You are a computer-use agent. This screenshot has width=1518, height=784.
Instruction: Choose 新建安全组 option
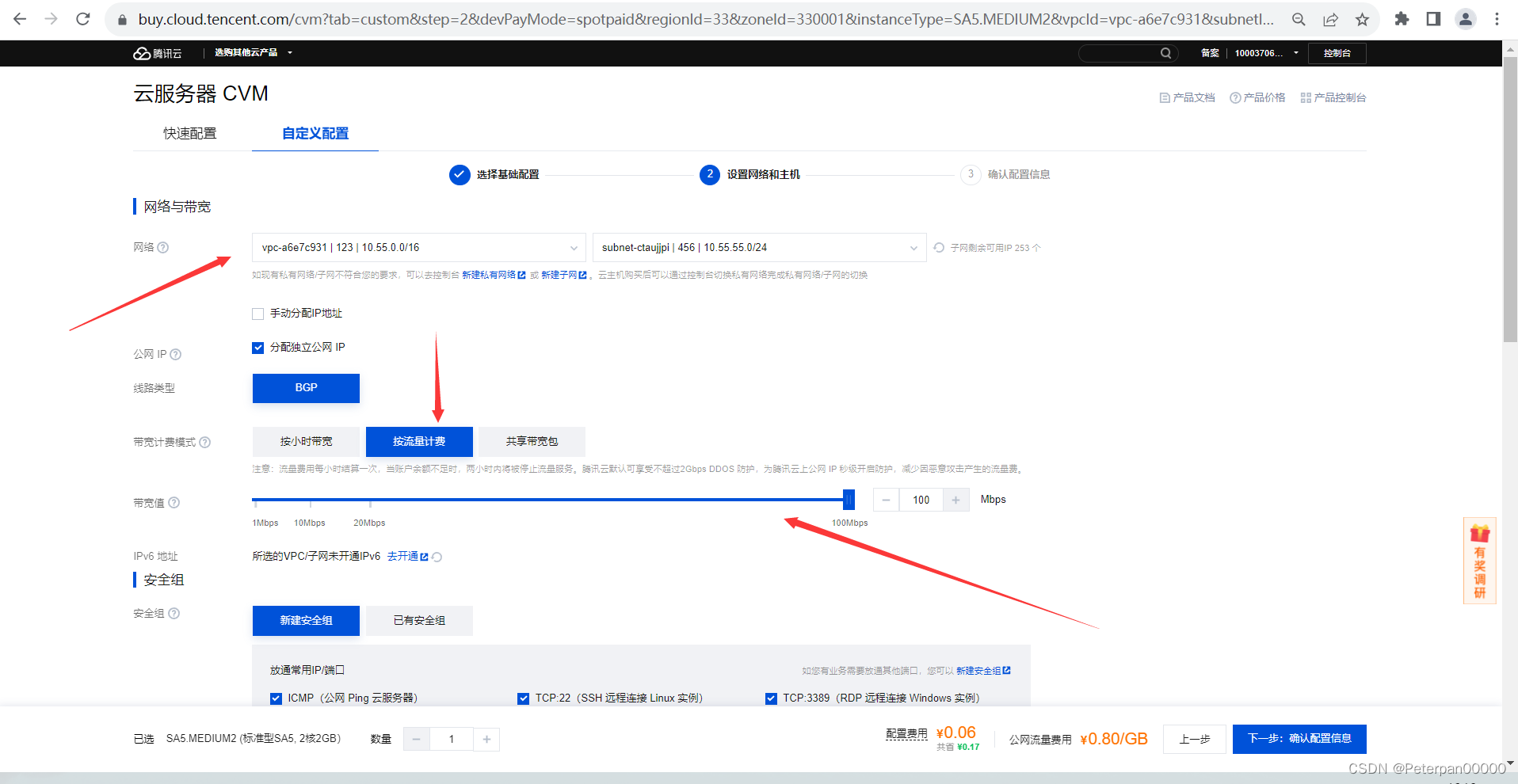(x=306, y=621)
